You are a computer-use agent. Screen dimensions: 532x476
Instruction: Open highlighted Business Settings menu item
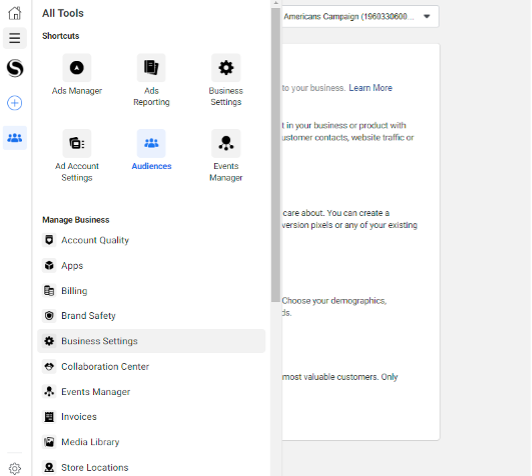(x=151, y=341)
